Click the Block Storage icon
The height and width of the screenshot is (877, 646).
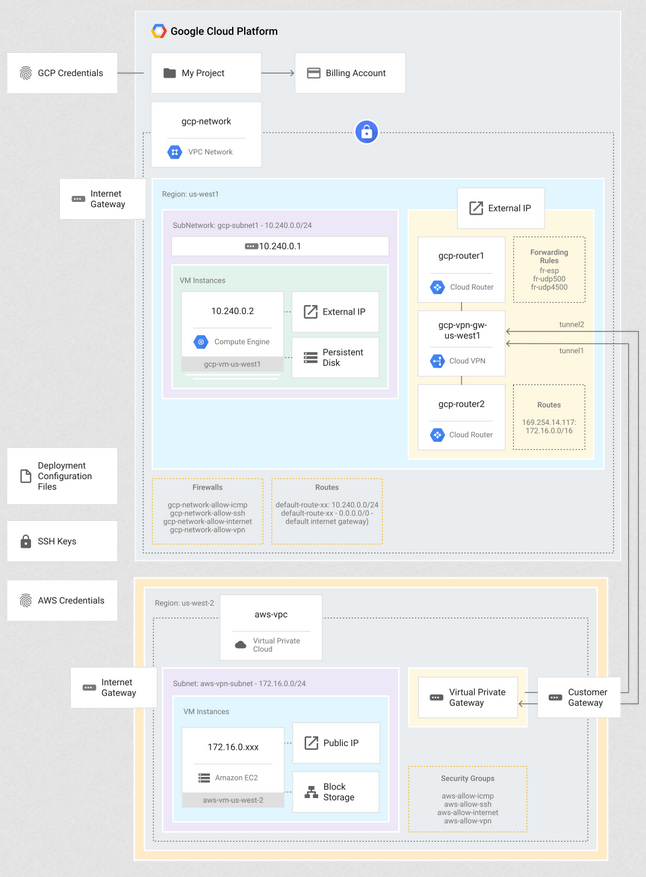coord(311,792)
